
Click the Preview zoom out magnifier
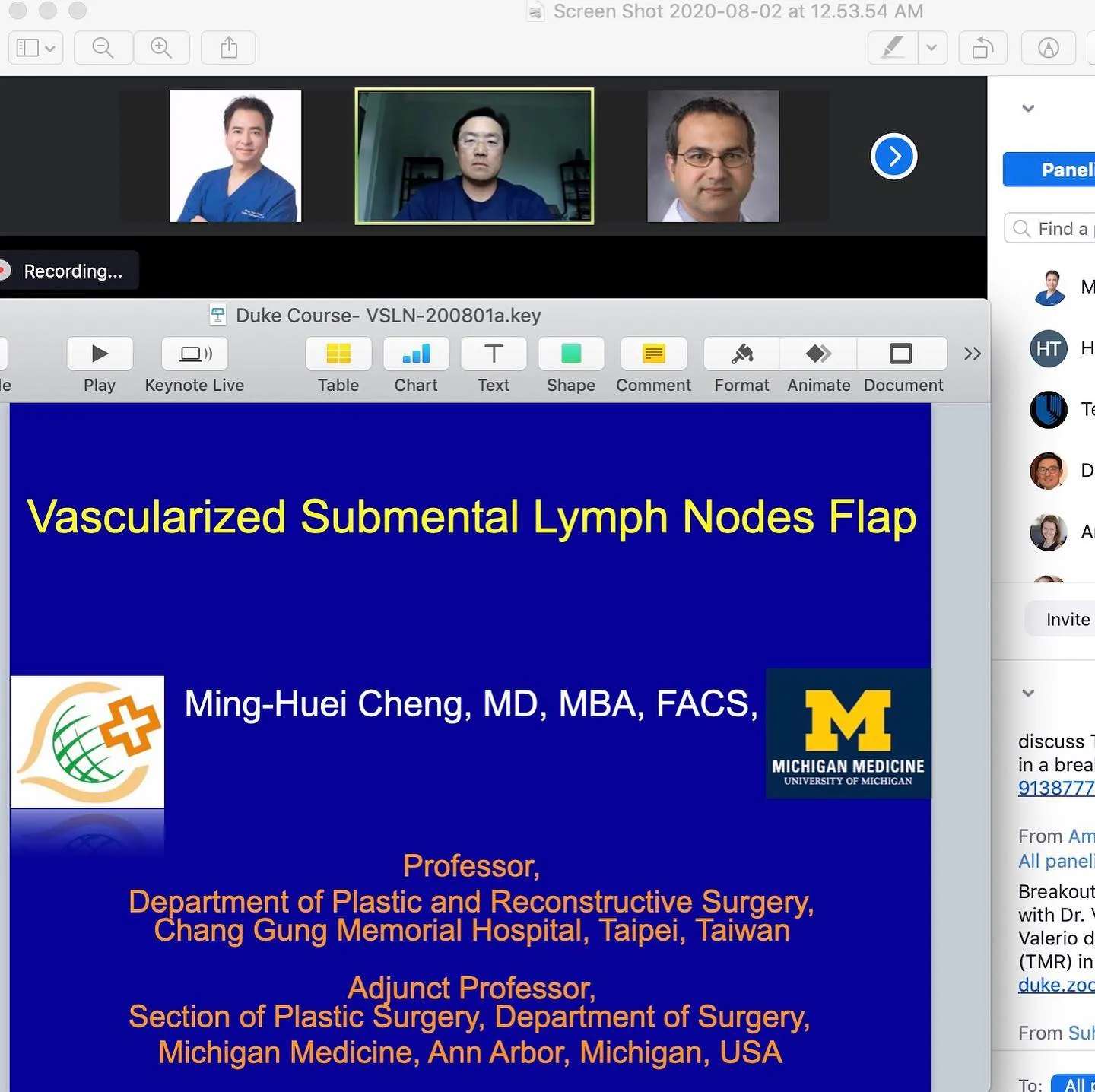103,48
